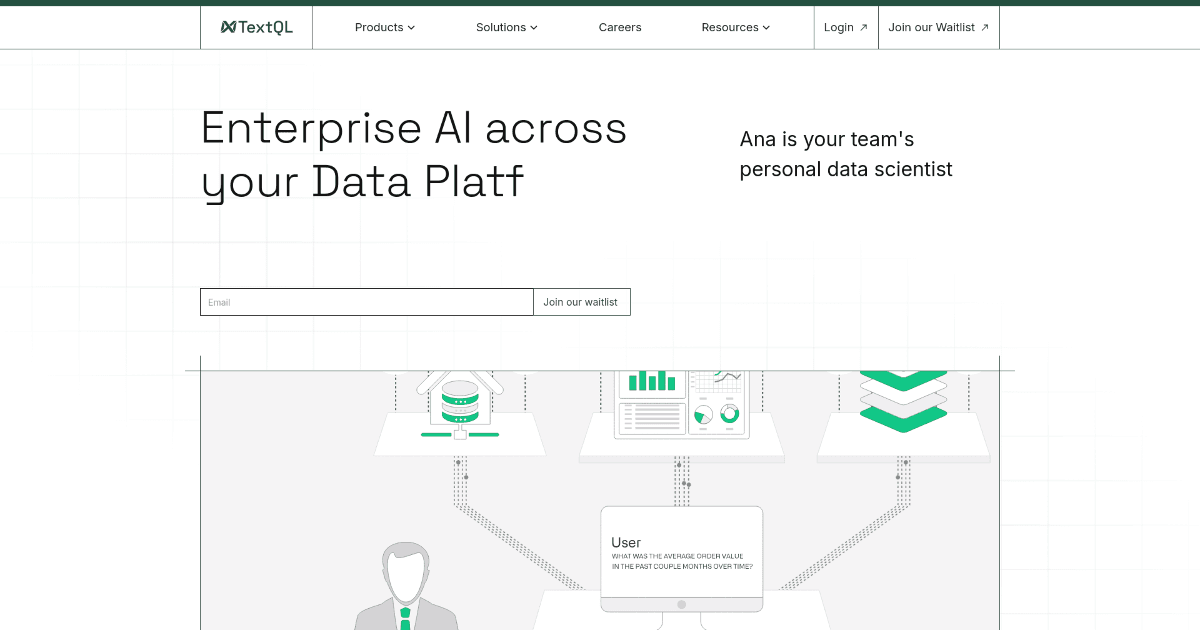Screen dimensions: 1200x630
Task: Click the businessman avatar with green tie
Action: click(404, 585)
